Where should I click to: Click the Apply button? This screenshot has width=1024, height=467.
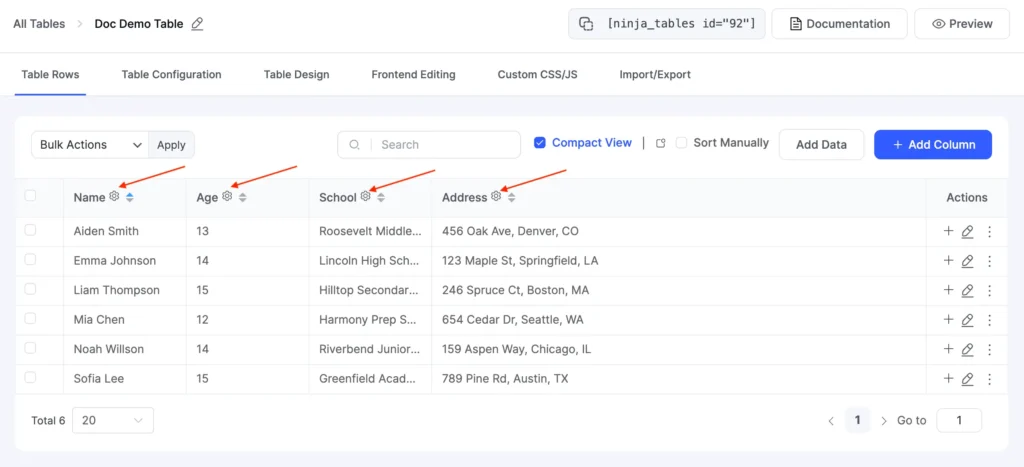coord(171,145)
